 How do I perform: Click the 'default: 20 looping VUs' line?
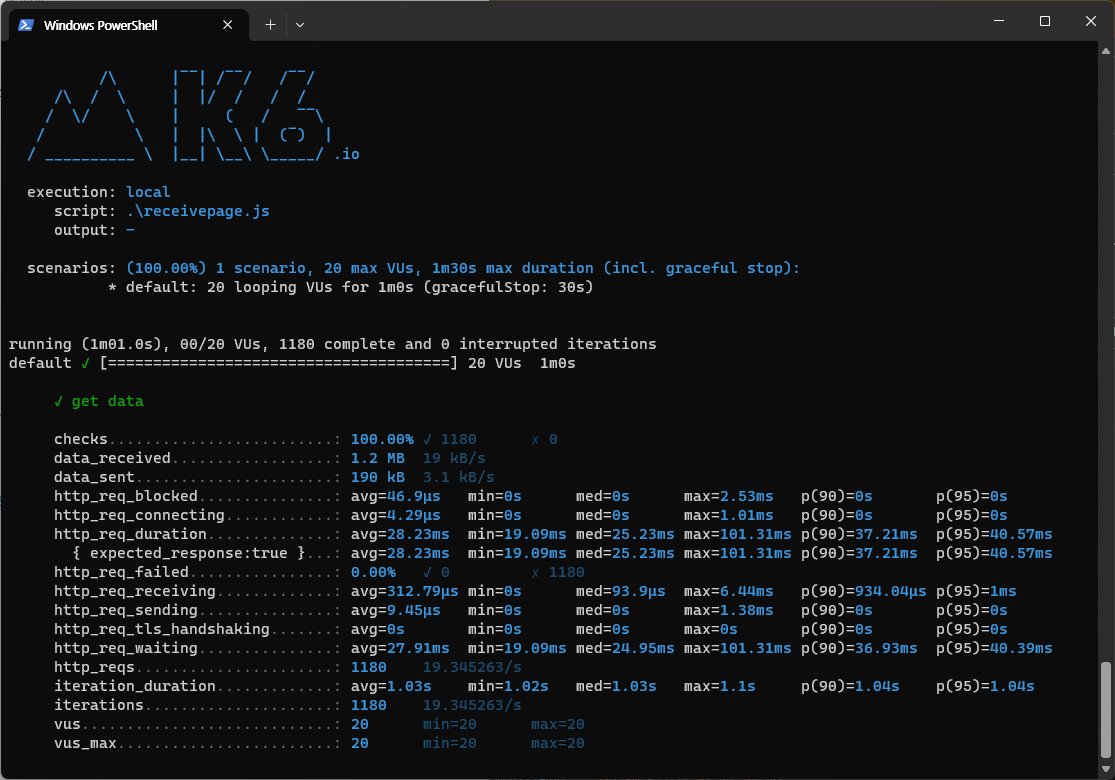click(351, 287)
